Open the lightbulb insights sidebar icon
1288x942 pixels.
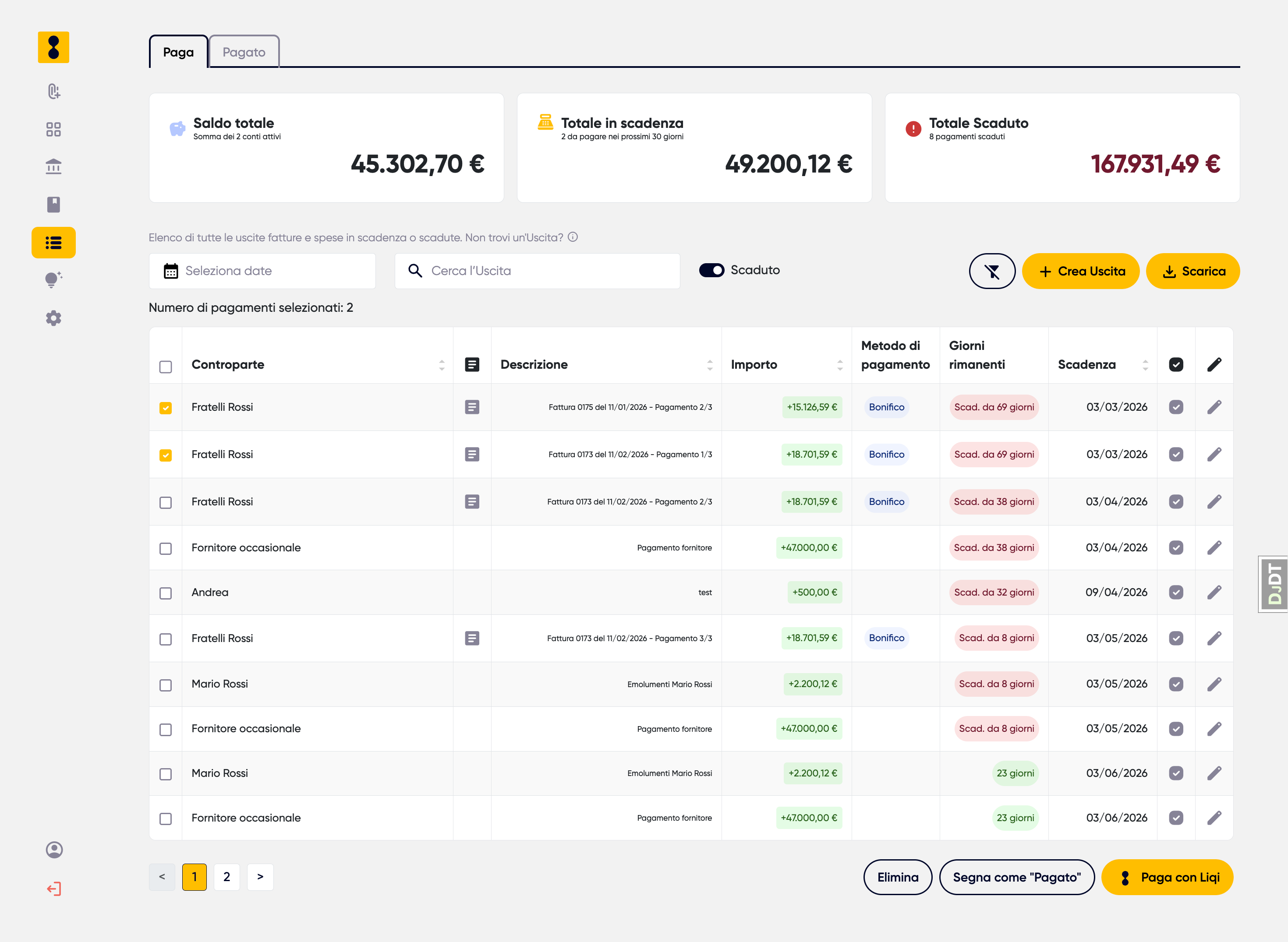53,280
